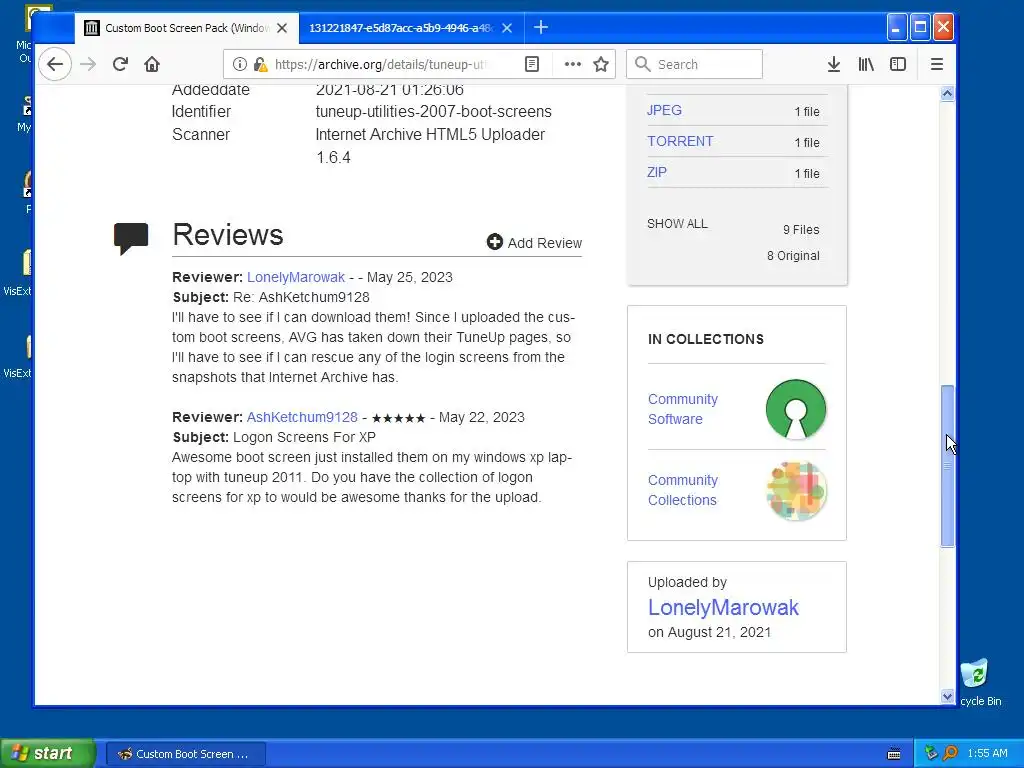Image resolution: width=1024 pixels, height=768 pixels.
Task: Open the Firefox hamburger menu
Action: pyautogui.click(x=936, y=64)
